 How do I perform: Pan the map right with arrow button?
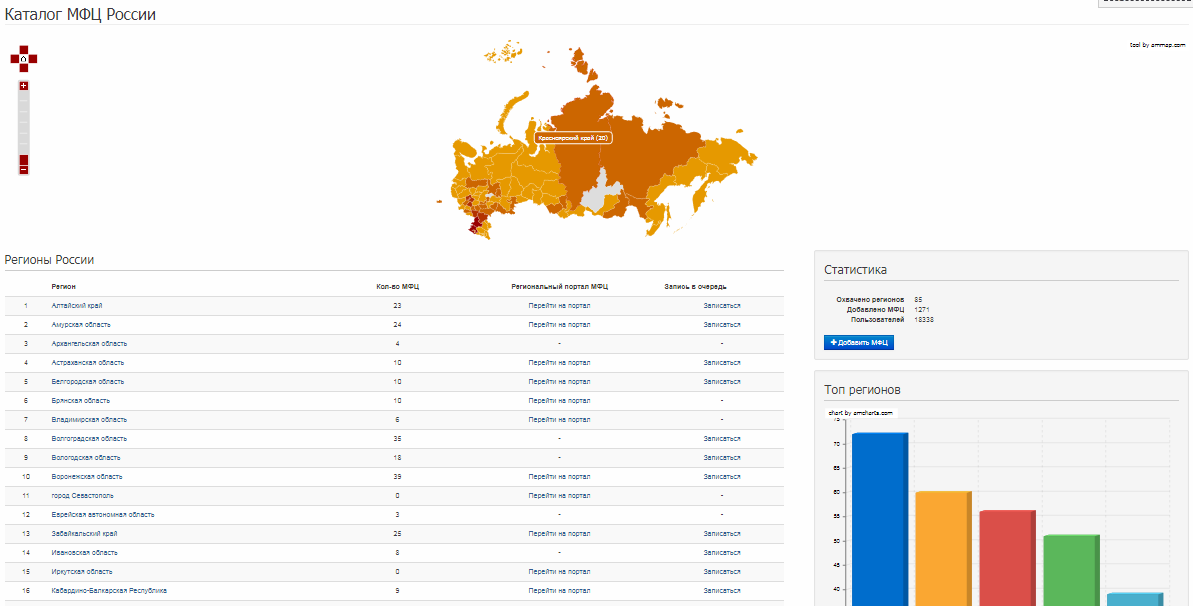[x=33, y=59]
